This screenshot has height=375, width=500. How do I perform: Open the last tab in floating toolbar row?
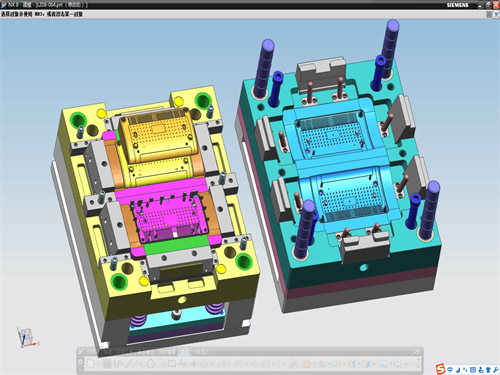coord(201,352)
